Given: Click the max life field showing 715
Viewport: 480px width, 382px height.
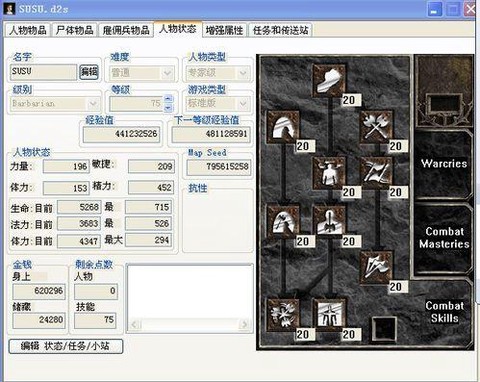Looking at the screenshot, I should [148, 207].
